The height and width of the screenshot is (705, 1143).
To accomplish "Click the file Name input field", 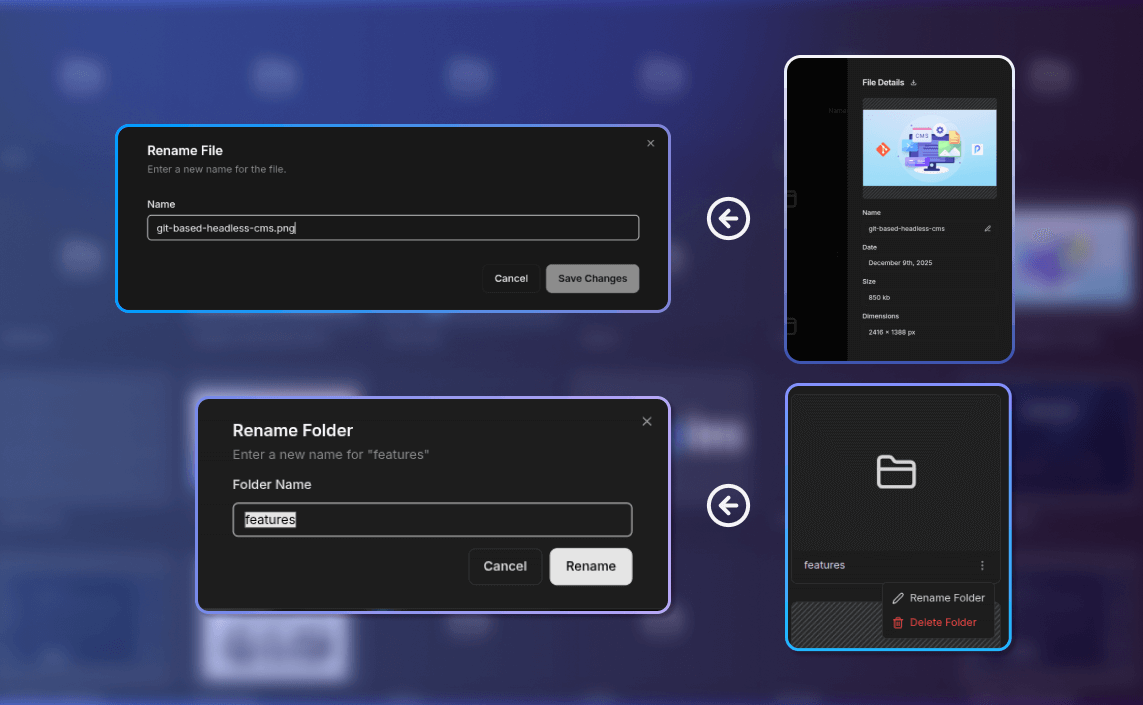I will click(x=392, y=228).
